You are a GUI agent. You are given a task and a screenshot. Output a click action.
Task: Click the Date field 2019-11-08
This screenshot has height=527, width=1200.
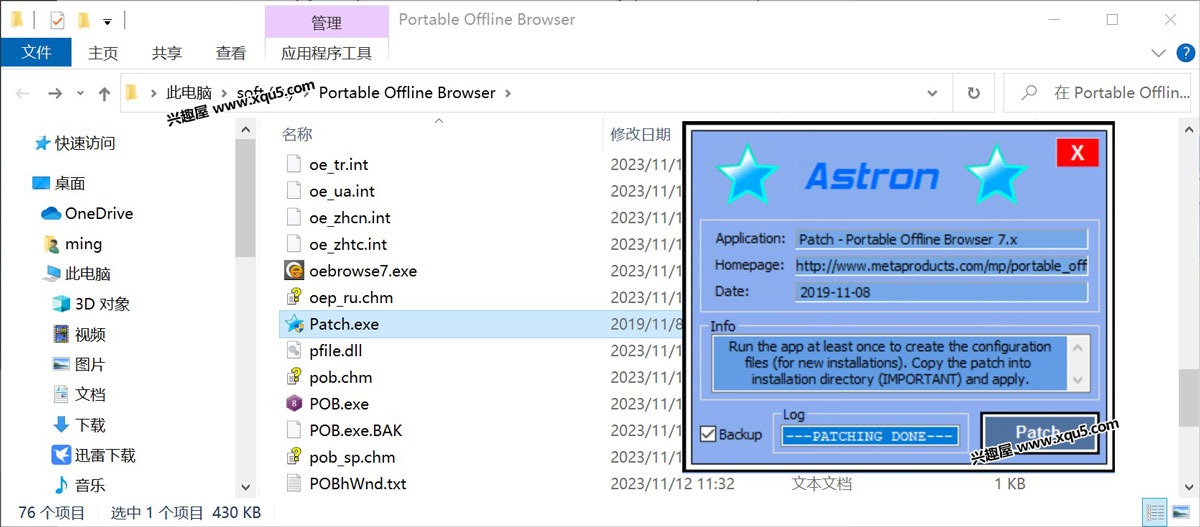coord(941,292)
